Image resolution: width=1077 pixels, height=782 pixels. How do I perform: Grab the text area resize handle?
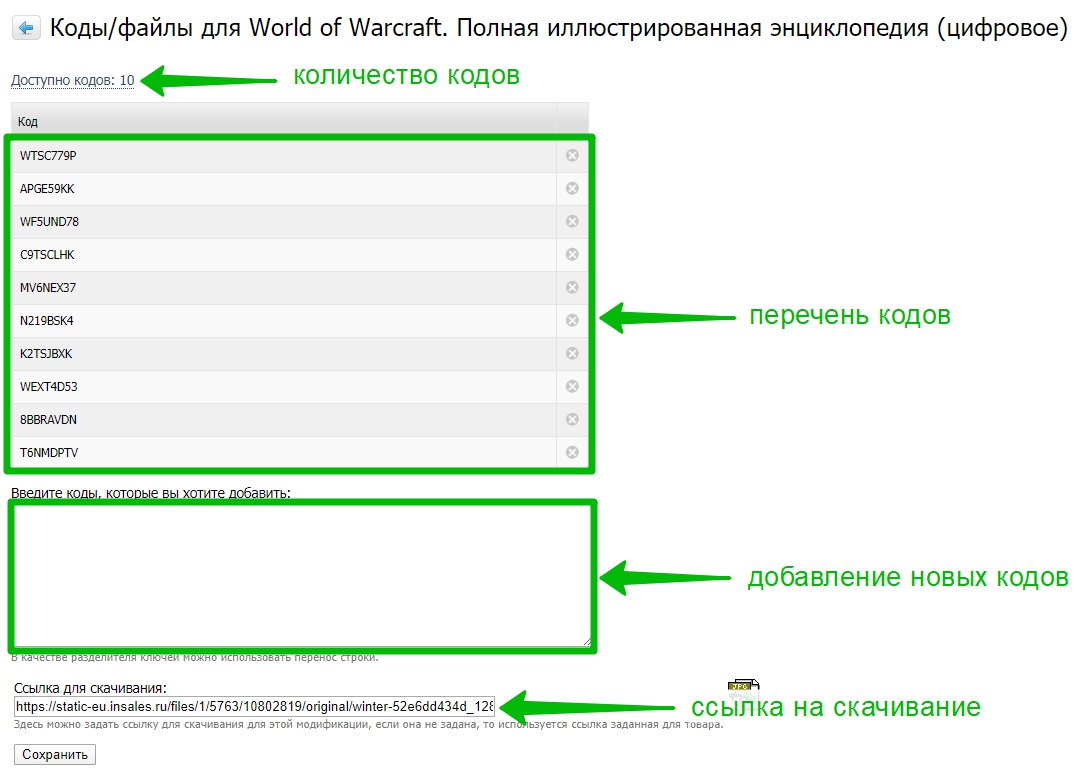pos(587,642)
